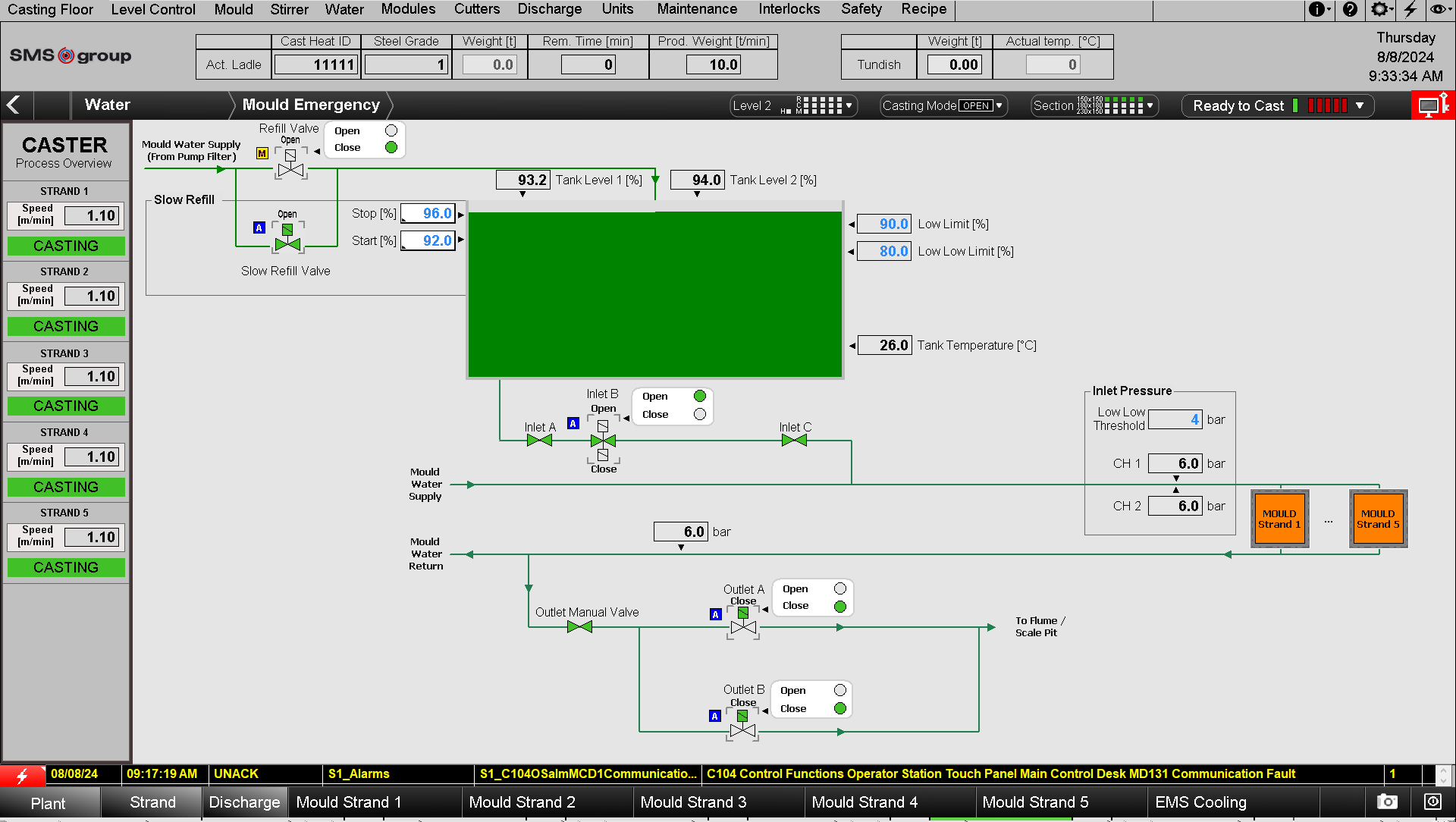Image resolution: width=1456 pixels, height=822 pixels.
Task: Select Close for Outlet B valve
Action: [x=840, y=708]
